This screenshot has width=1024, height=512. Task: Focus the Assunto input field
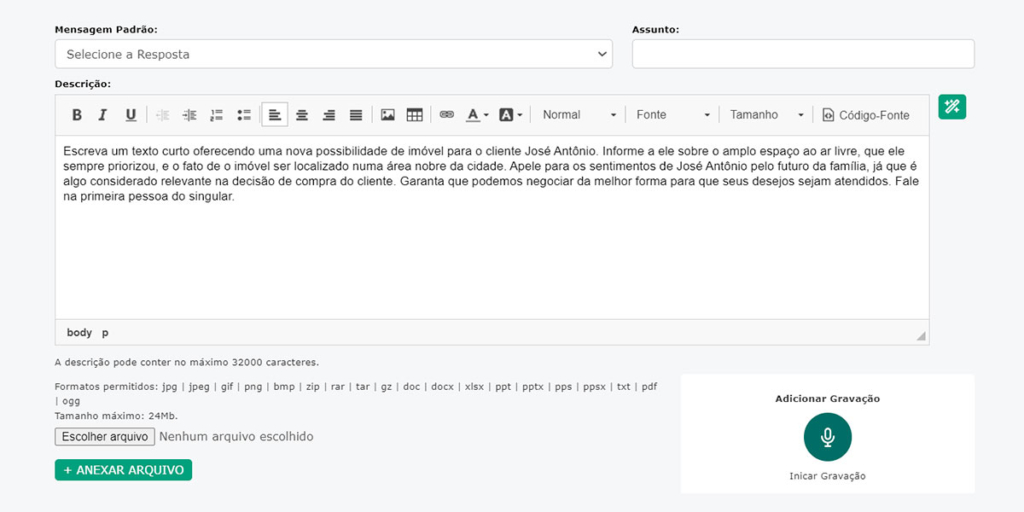803,54
